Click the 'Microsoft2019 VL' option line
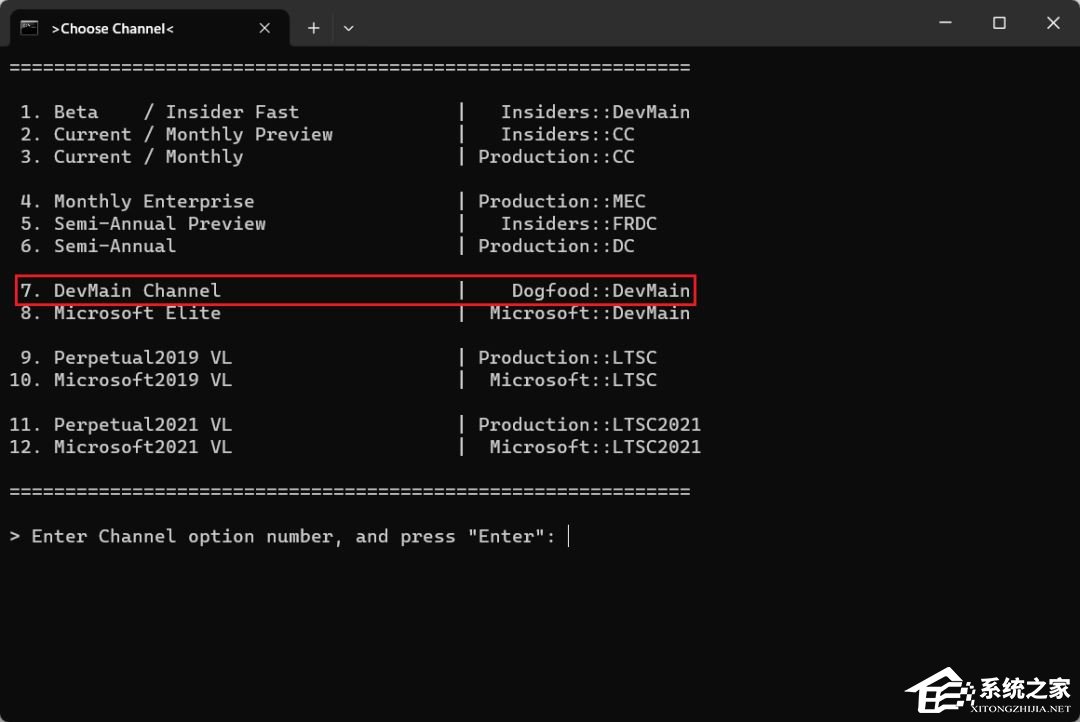This screenshot has height=722, width=1080. coord(333,380)
